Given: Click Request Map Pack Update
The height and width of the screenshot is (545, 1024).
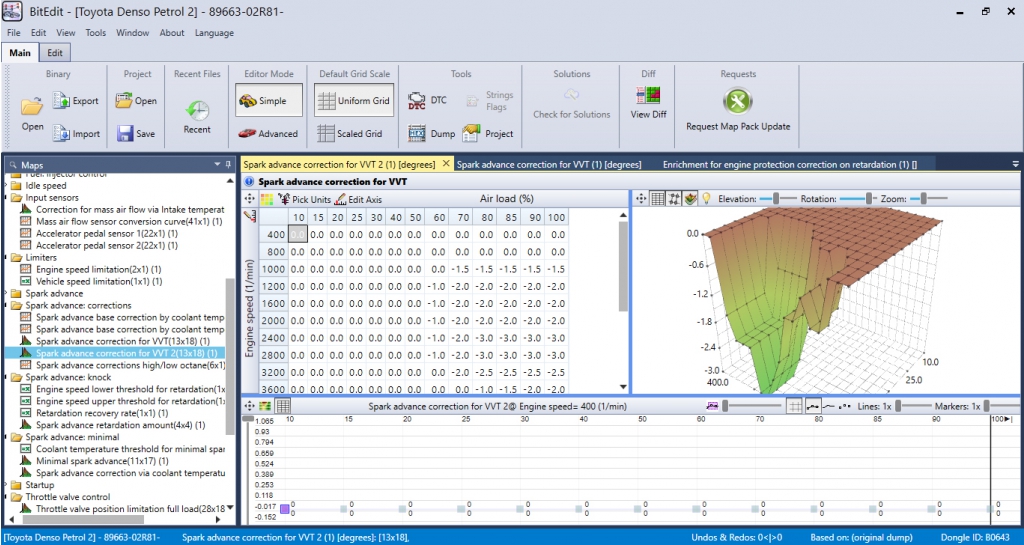Looking at the screenshot, I should 738,110.
